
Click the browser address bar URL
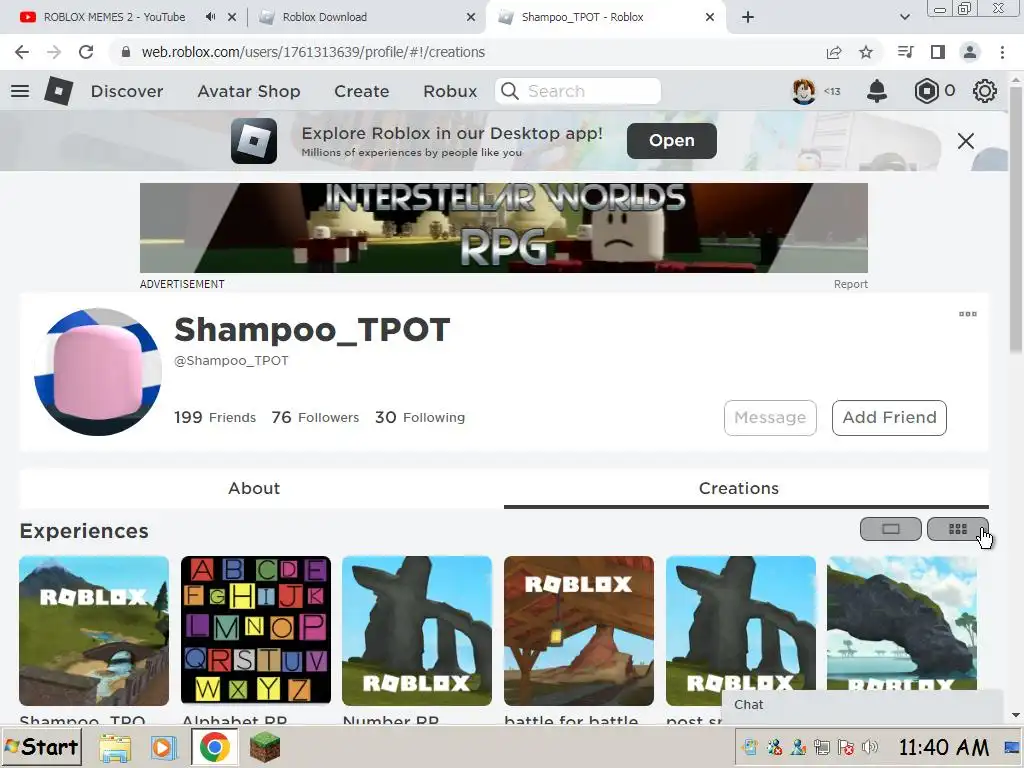coord(313,52)
